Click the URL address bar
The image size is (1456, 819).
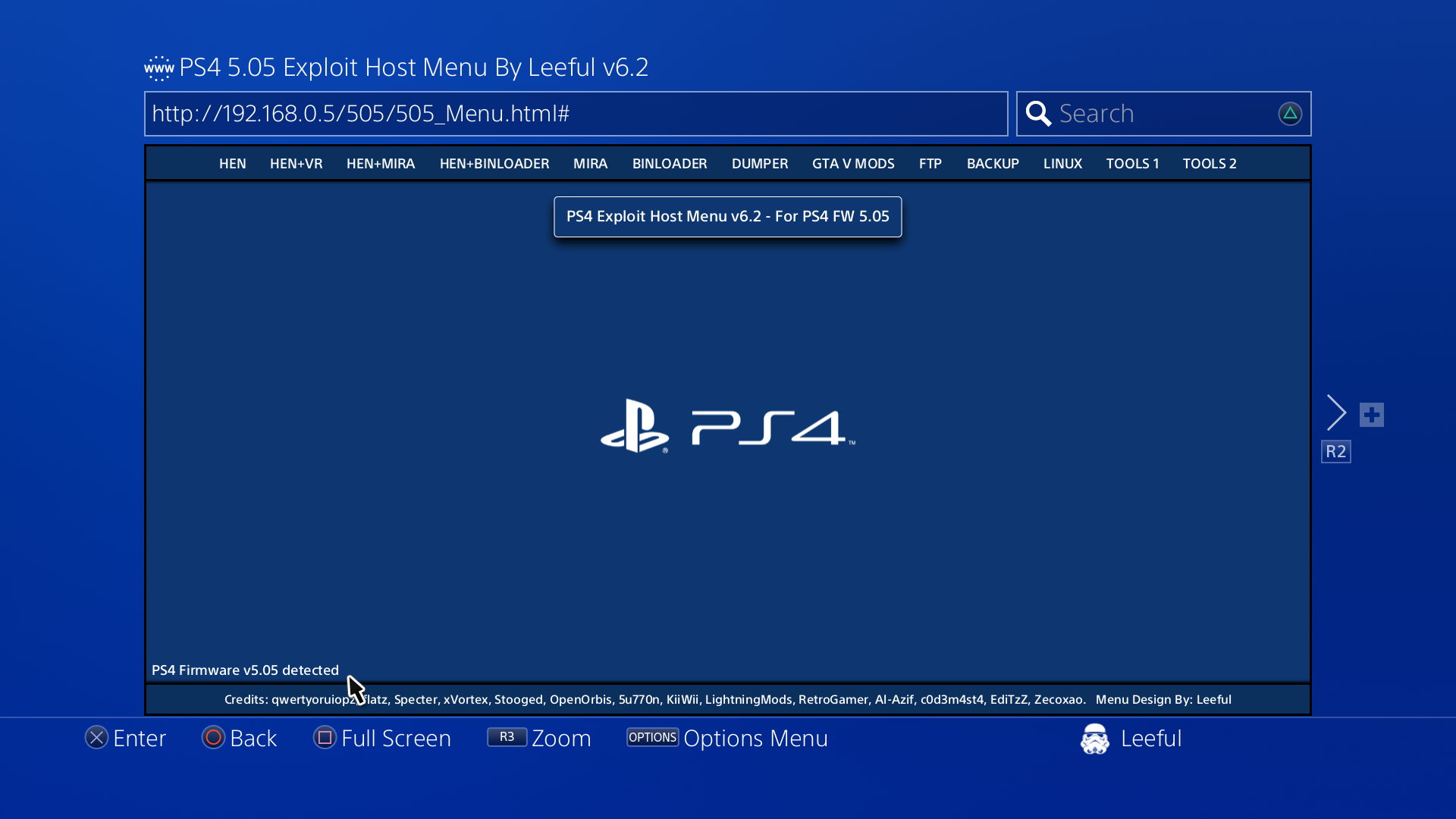click(576, 114)
